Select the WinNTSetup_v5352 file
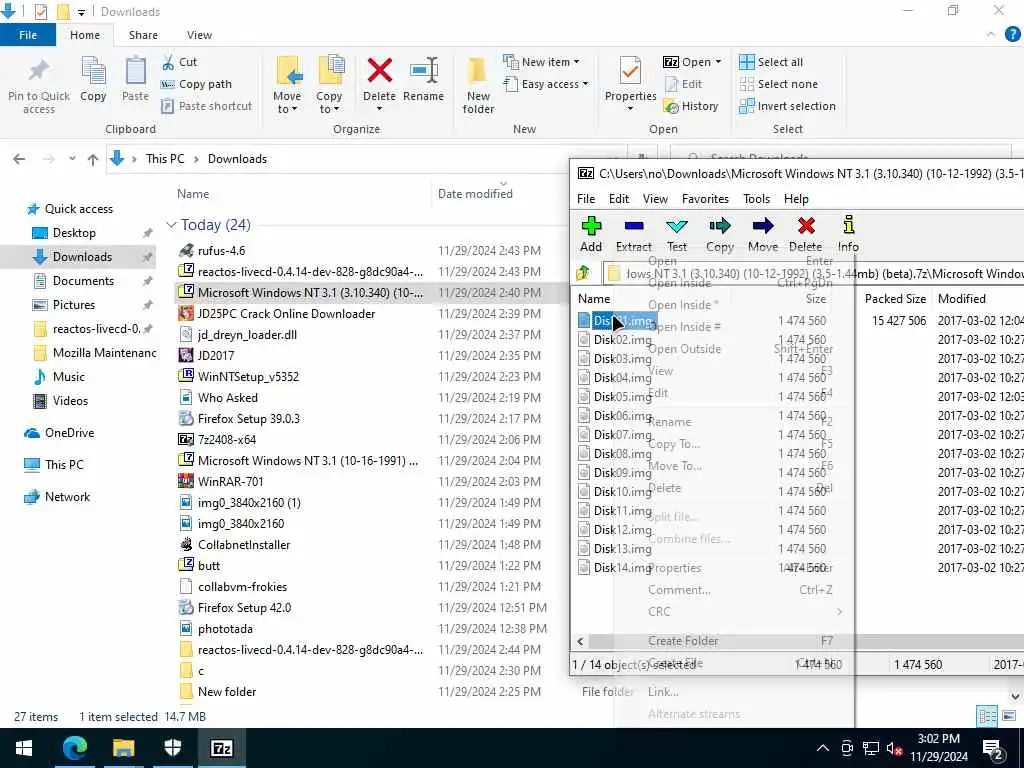Screen dimensions: 1024x768 pos(248,376)
